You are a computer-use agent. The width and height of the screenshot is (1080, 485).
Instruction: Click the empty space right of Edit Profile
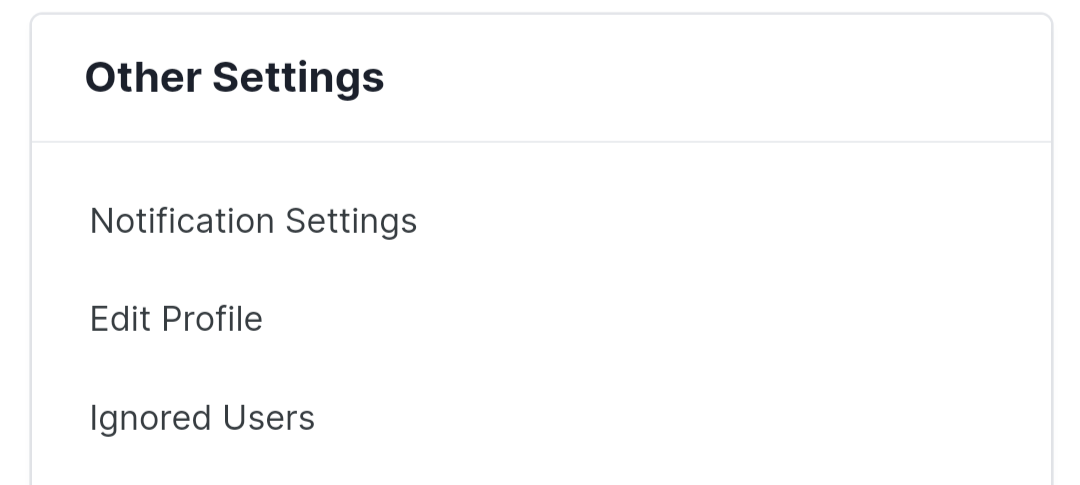[x=654, y=320]
